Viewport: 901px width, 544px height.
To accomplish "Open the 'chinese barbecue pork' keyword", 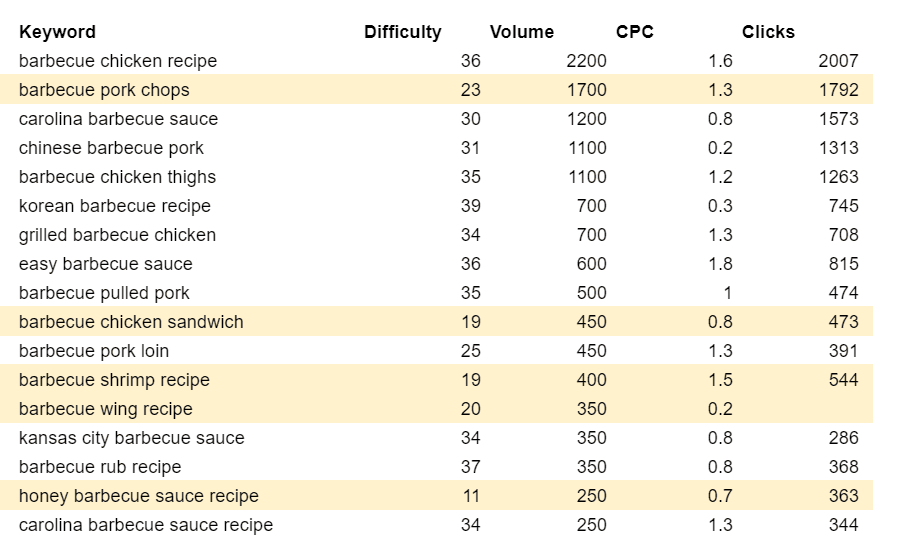I will coord(111,148).
